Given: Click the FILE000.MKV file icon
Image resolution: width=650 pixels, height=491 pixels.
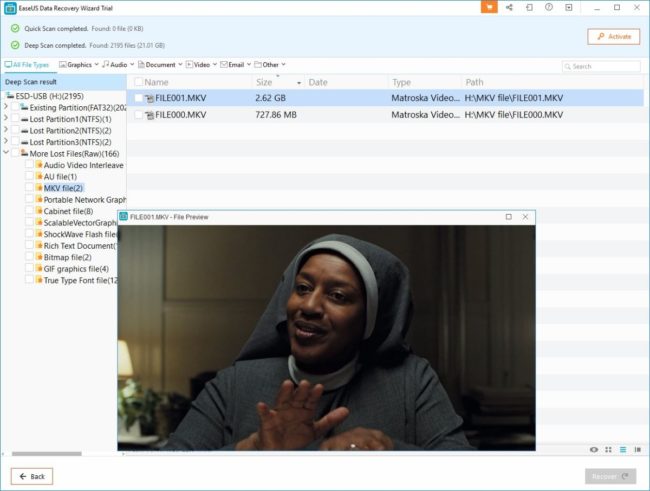Looking at the screenshot, I should [149, 115].
